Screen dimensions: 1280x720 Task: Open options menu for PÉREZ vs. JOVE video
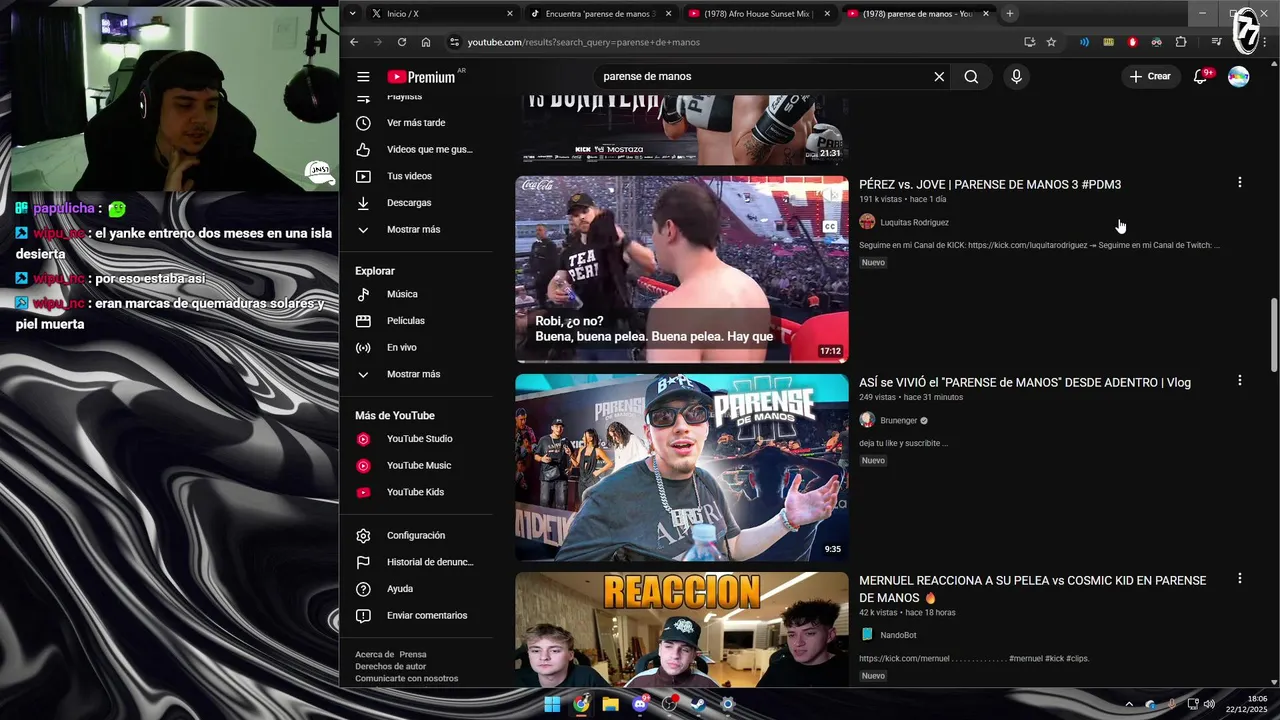1240,183
